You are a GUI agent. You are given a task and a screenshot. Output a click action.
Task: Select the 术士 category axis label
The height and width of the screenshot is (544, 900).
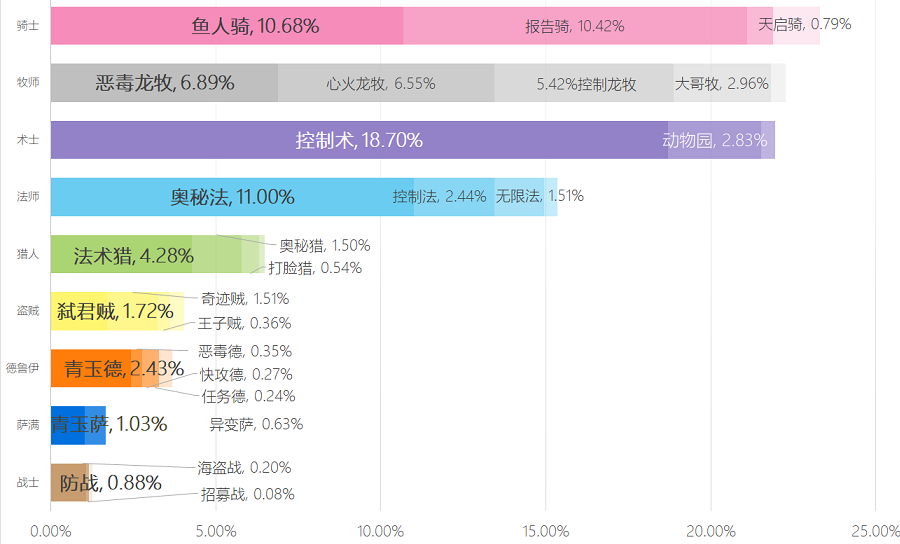pos(28,140)
